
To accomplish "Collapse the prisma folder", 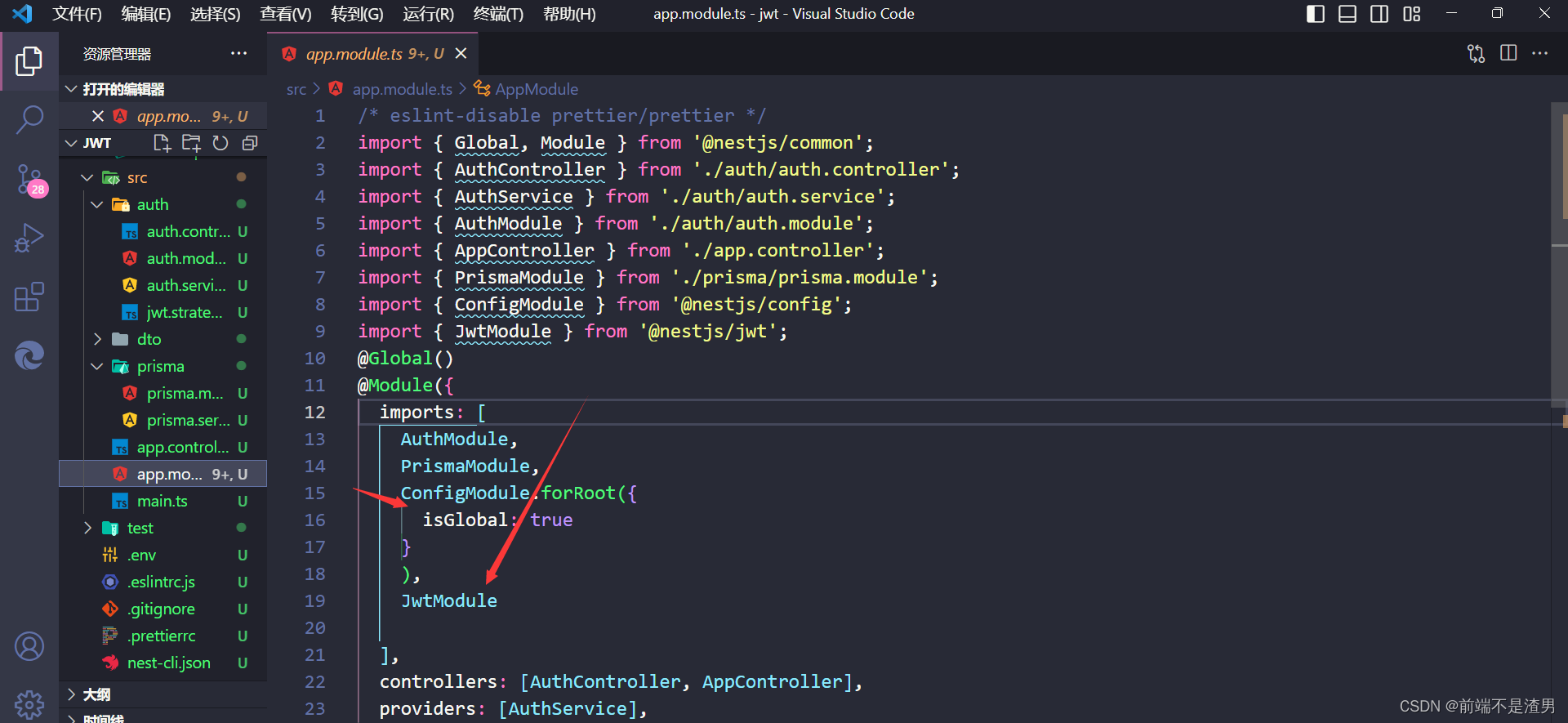I will pos(96,366).
